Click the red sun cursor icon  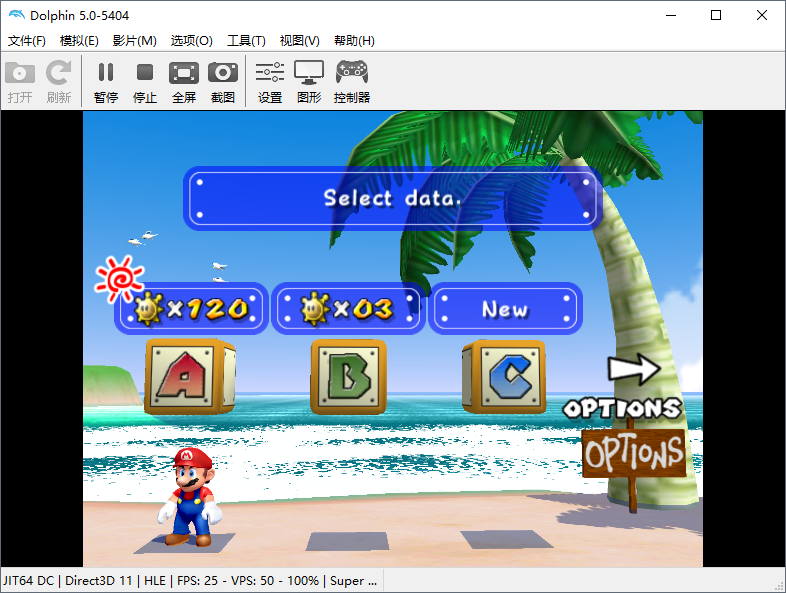pos(119,279)
